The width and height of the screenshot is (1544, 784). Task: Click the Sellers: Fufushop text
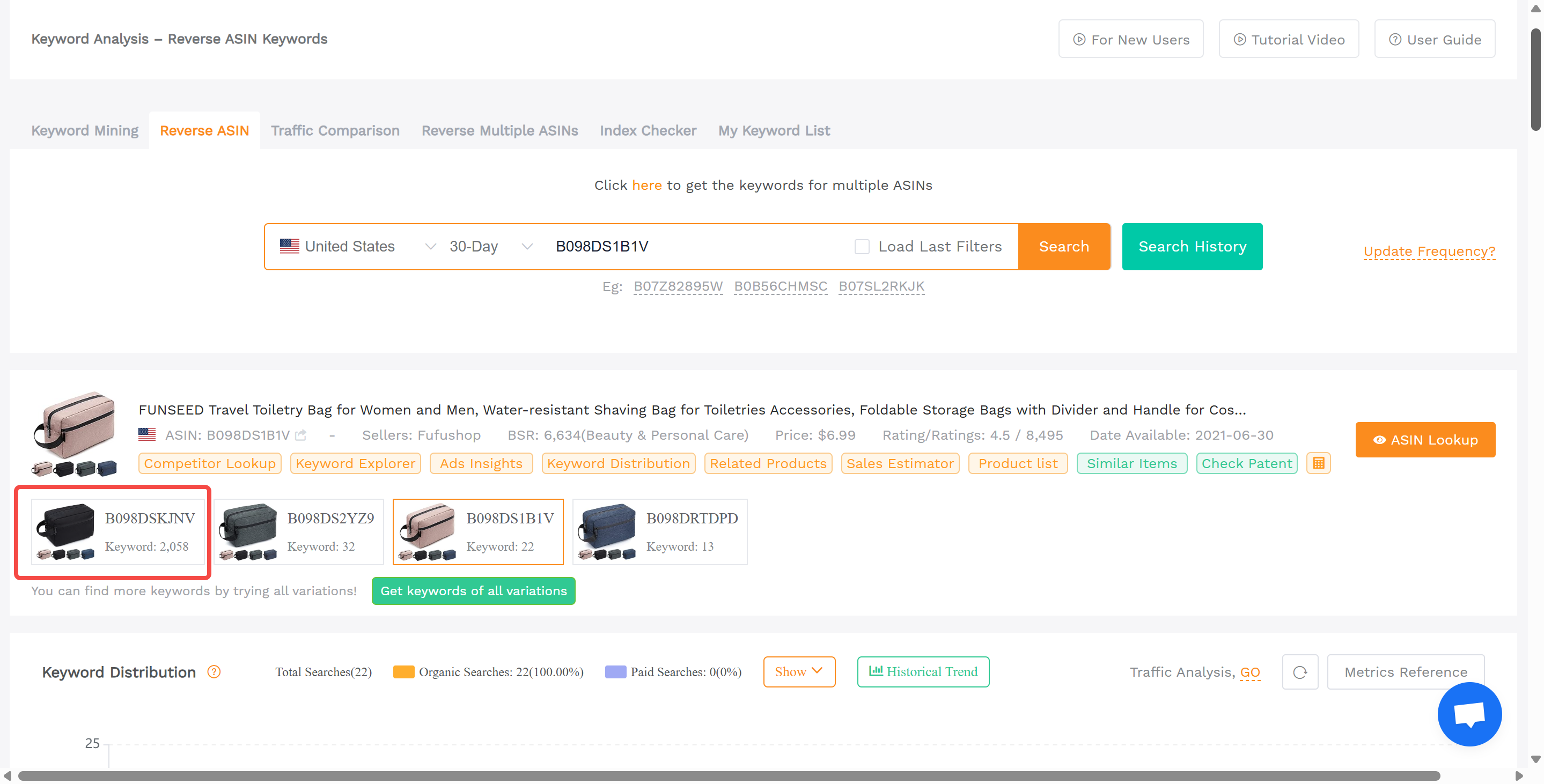pos(421,435)
